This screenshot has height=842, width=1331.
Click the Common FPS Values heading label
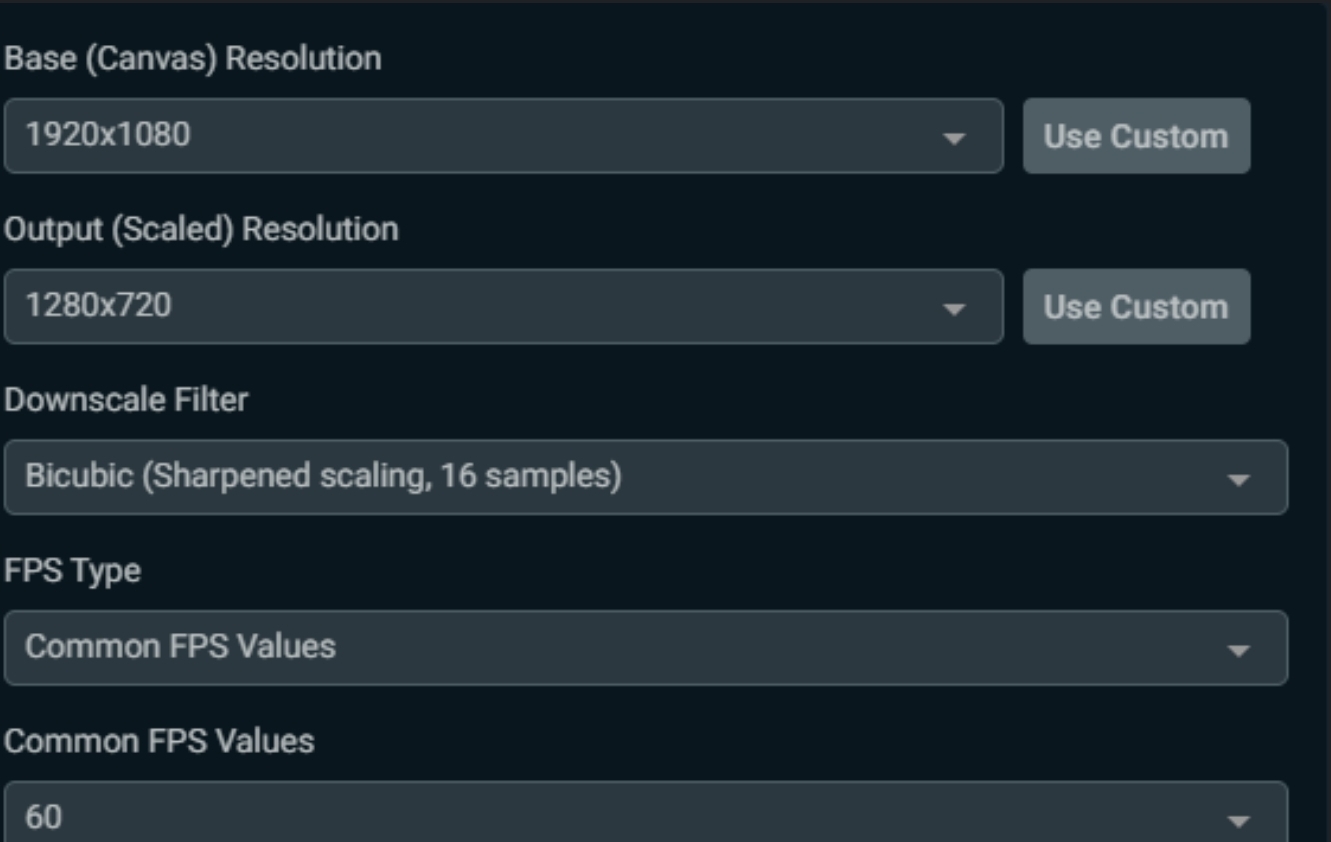159,741
